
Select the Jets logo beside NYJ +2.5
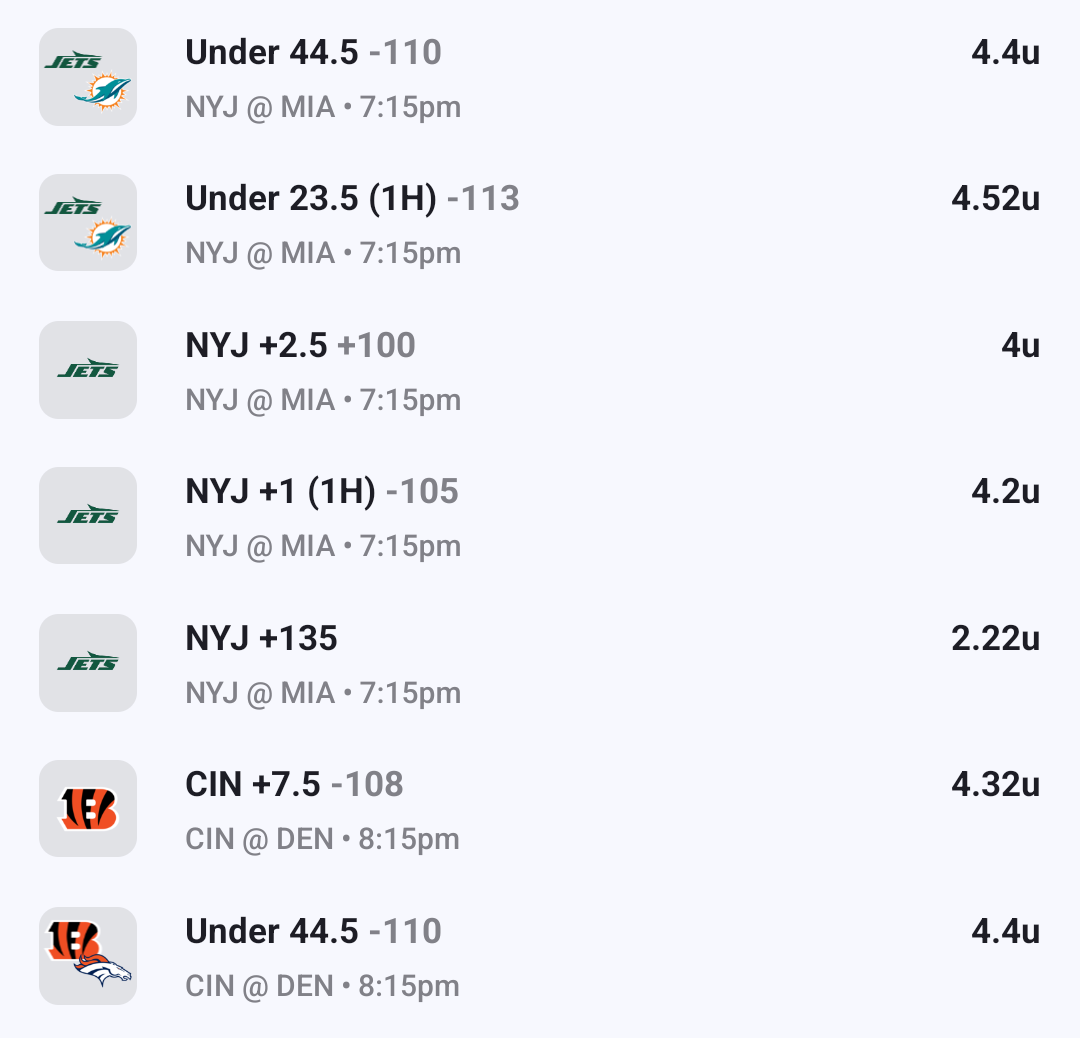(88, 370)
